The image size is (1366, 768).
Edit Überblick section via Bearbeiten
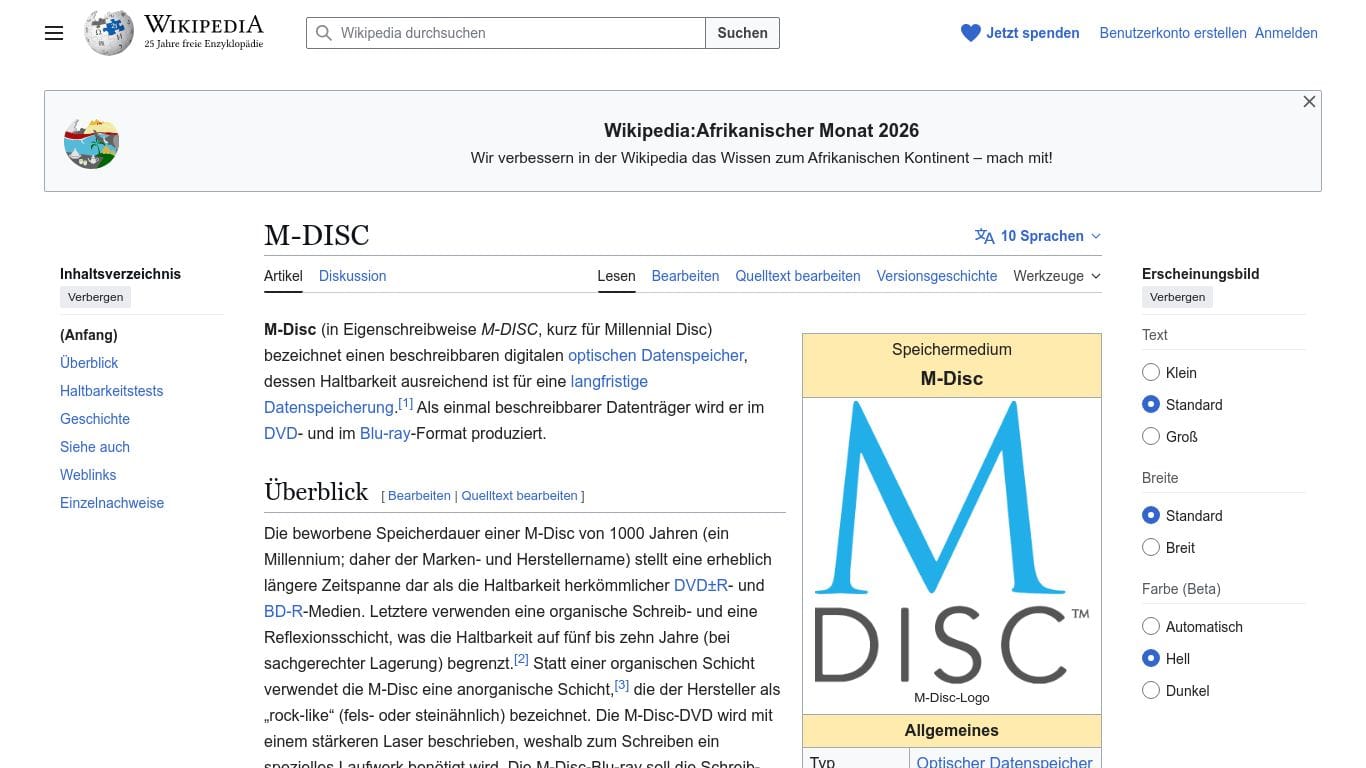click(419, 496)
